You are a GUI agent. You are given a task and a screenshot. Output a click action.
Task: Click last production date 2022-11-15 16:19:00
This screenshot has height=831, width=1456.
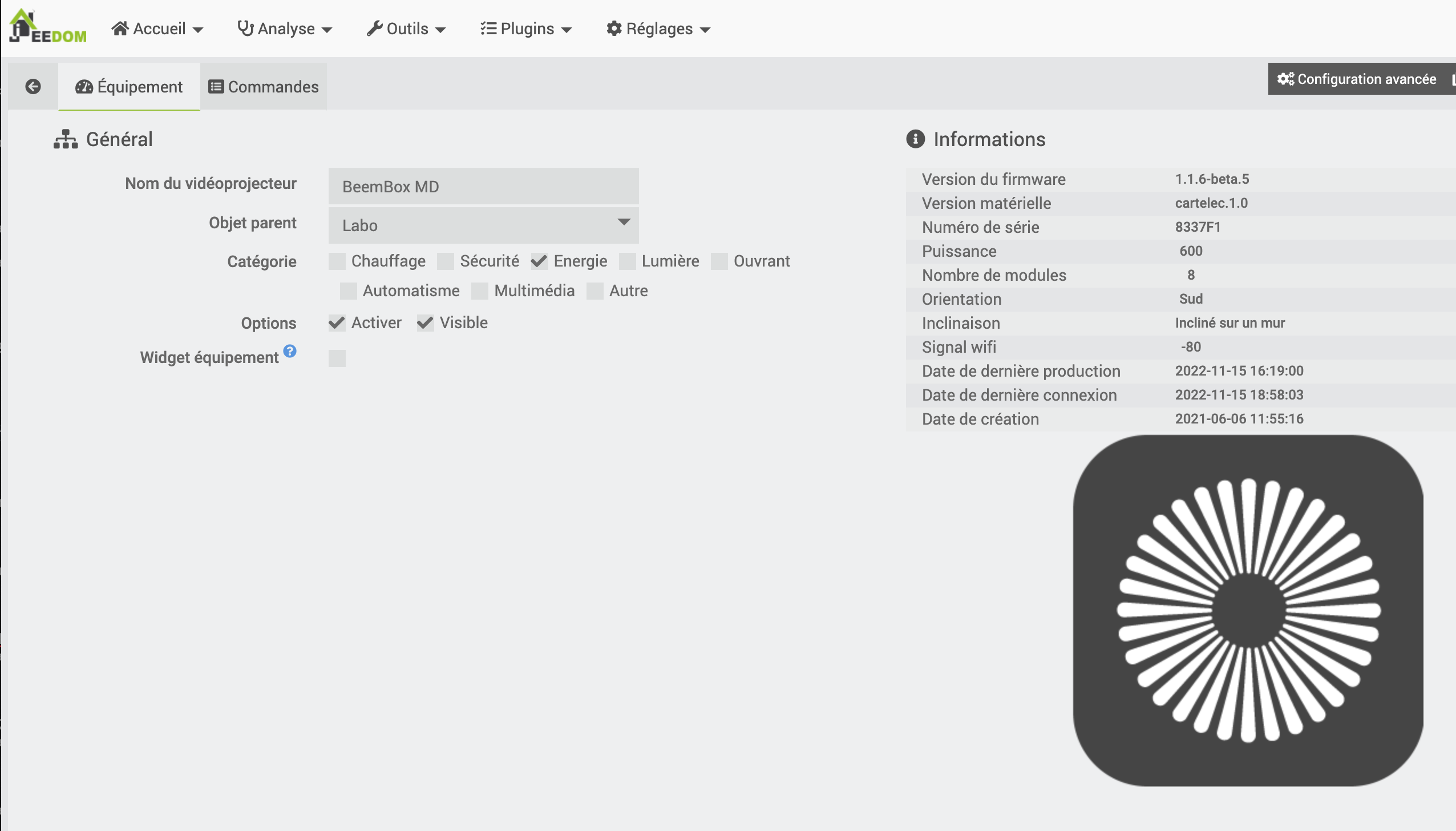coord(1239,371)
